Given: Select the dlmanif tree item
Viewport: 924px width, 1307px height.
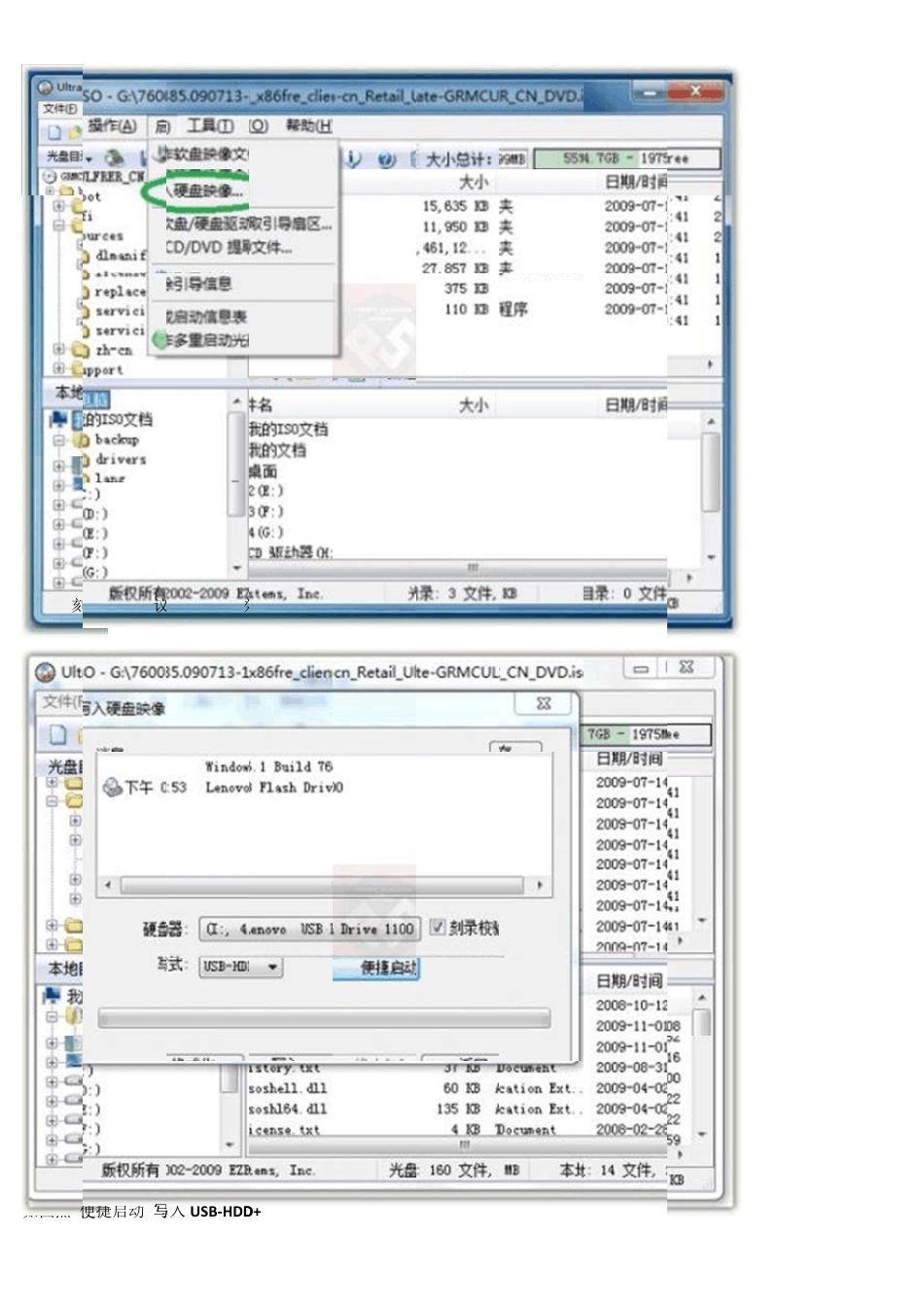Looking at the screenshot, I should pyautogui.click(x=121, y=256).
